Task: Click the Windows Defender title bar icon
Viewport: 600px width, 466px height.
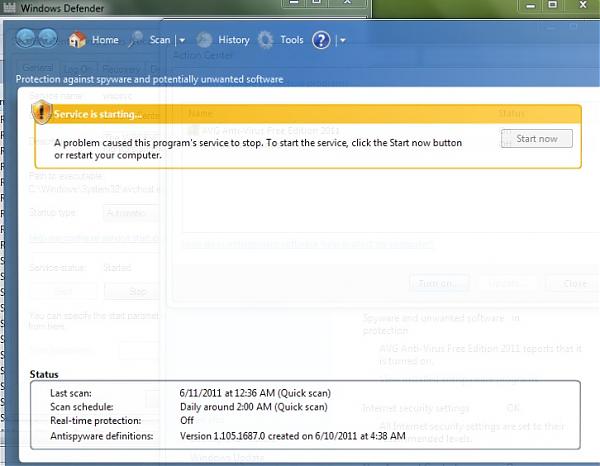Action: coord(9,7)
